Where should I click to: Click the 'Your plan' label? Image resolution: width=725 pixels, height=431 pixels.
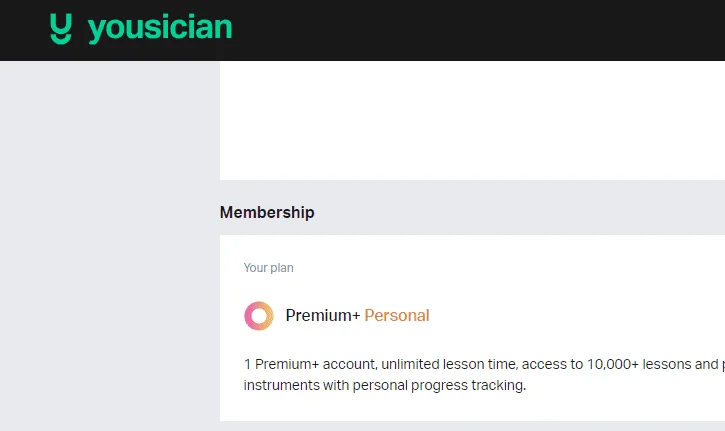(268, 268)
